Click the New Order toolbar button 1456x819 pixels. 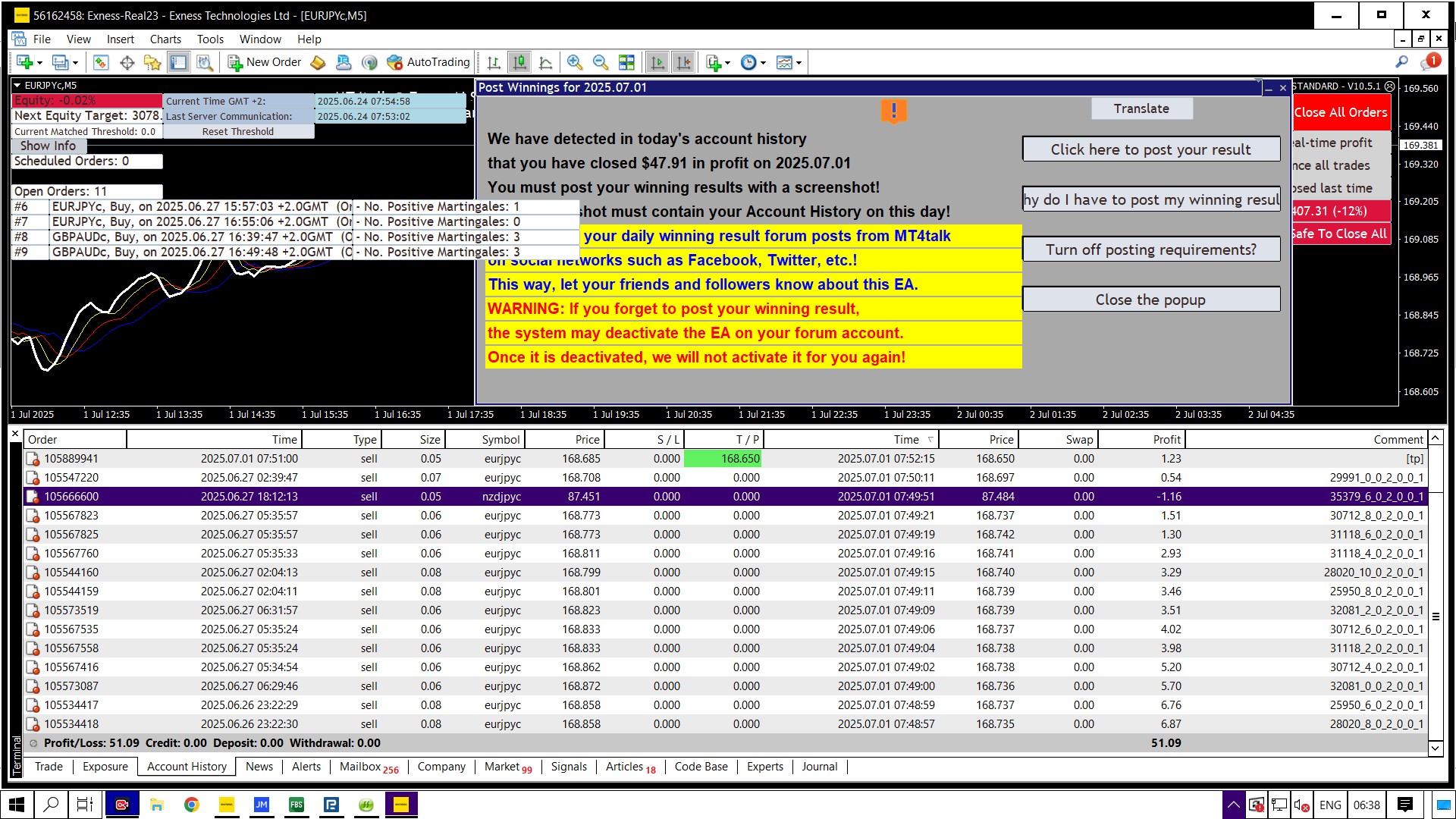(x=265, y=62)
